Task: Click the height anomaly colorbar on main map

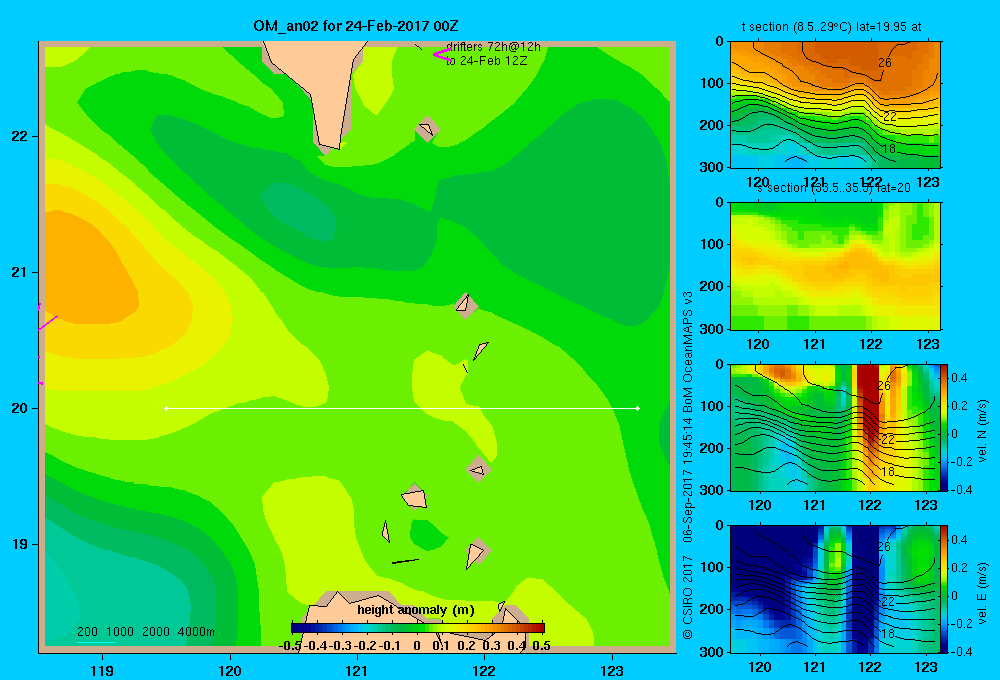Action: pos(418,628)
